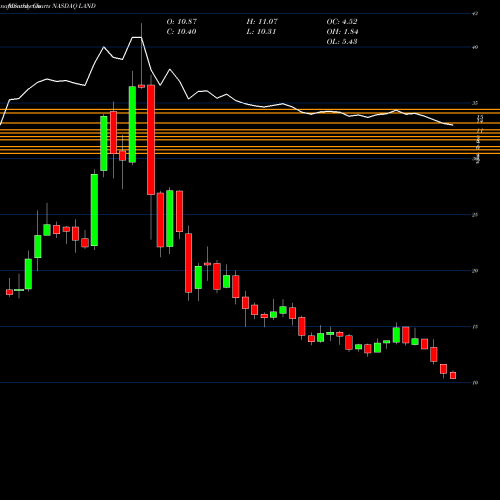This screenshot has width=500, height=500.
Task: Click the OC: 4.52 readout
Action: pyautogui.click(x=342, y=22)
